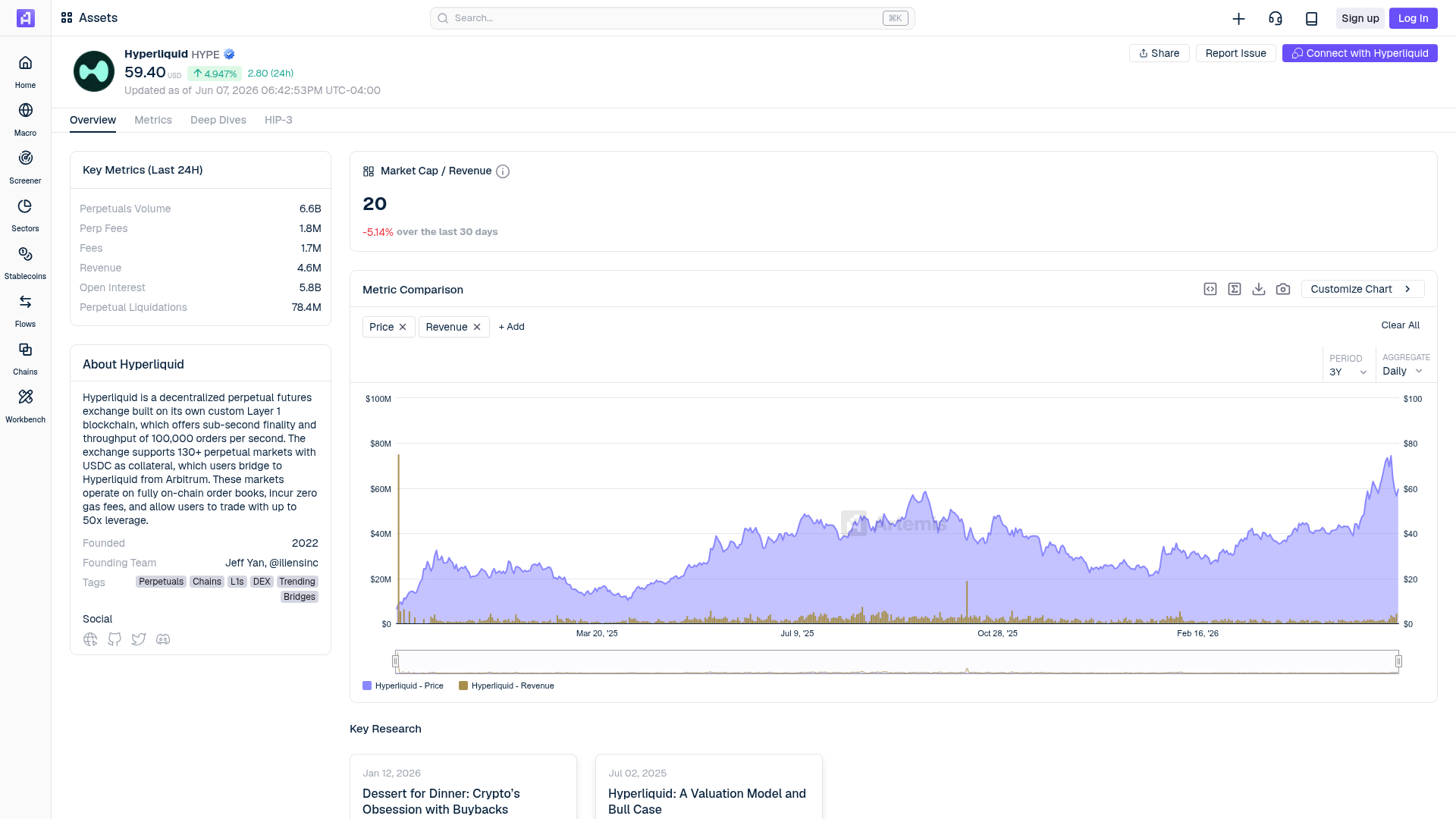
Task: Click Clear All metrics
Action: click(x=1400, y=325)
